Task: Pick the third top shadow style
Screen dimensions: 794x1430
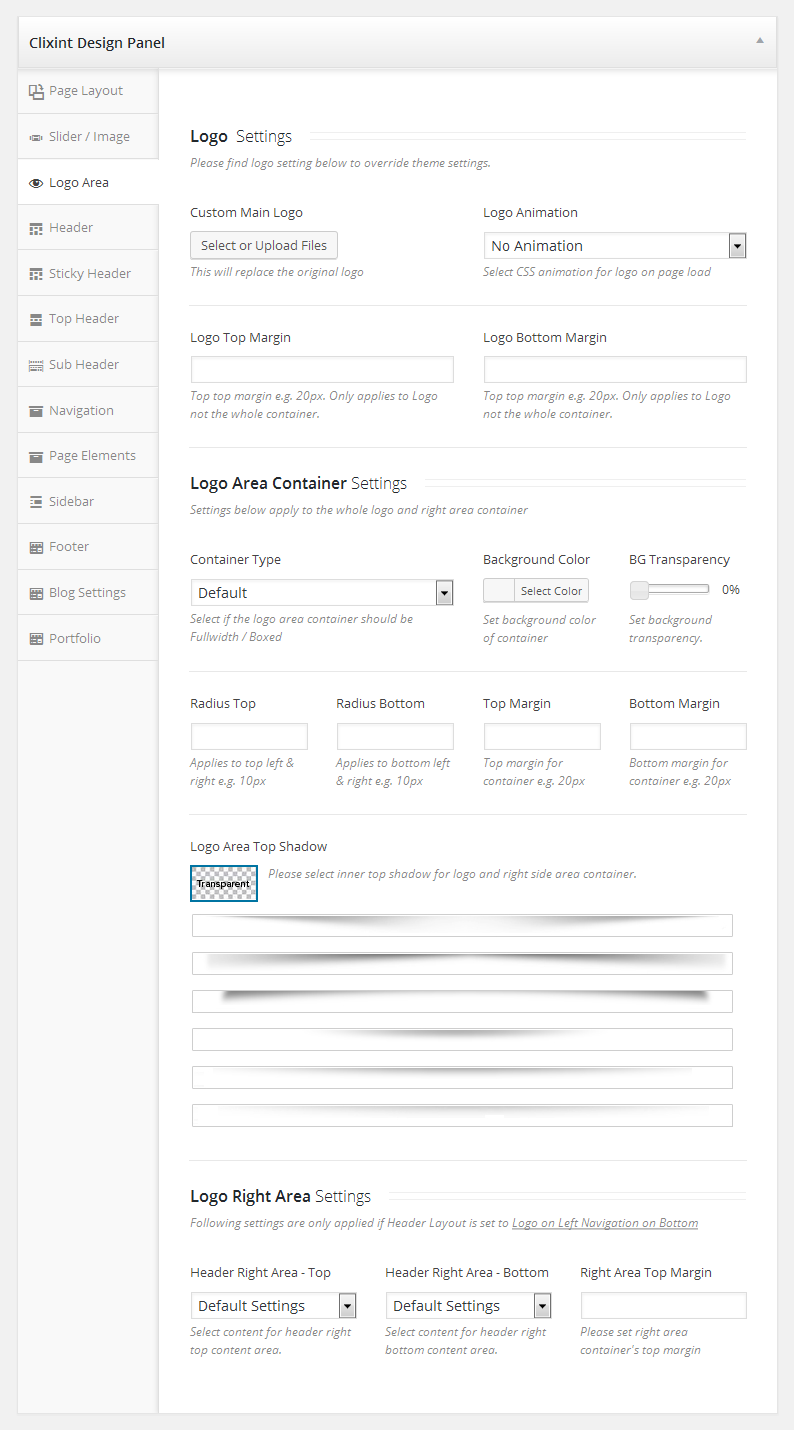Action: 462,1001
